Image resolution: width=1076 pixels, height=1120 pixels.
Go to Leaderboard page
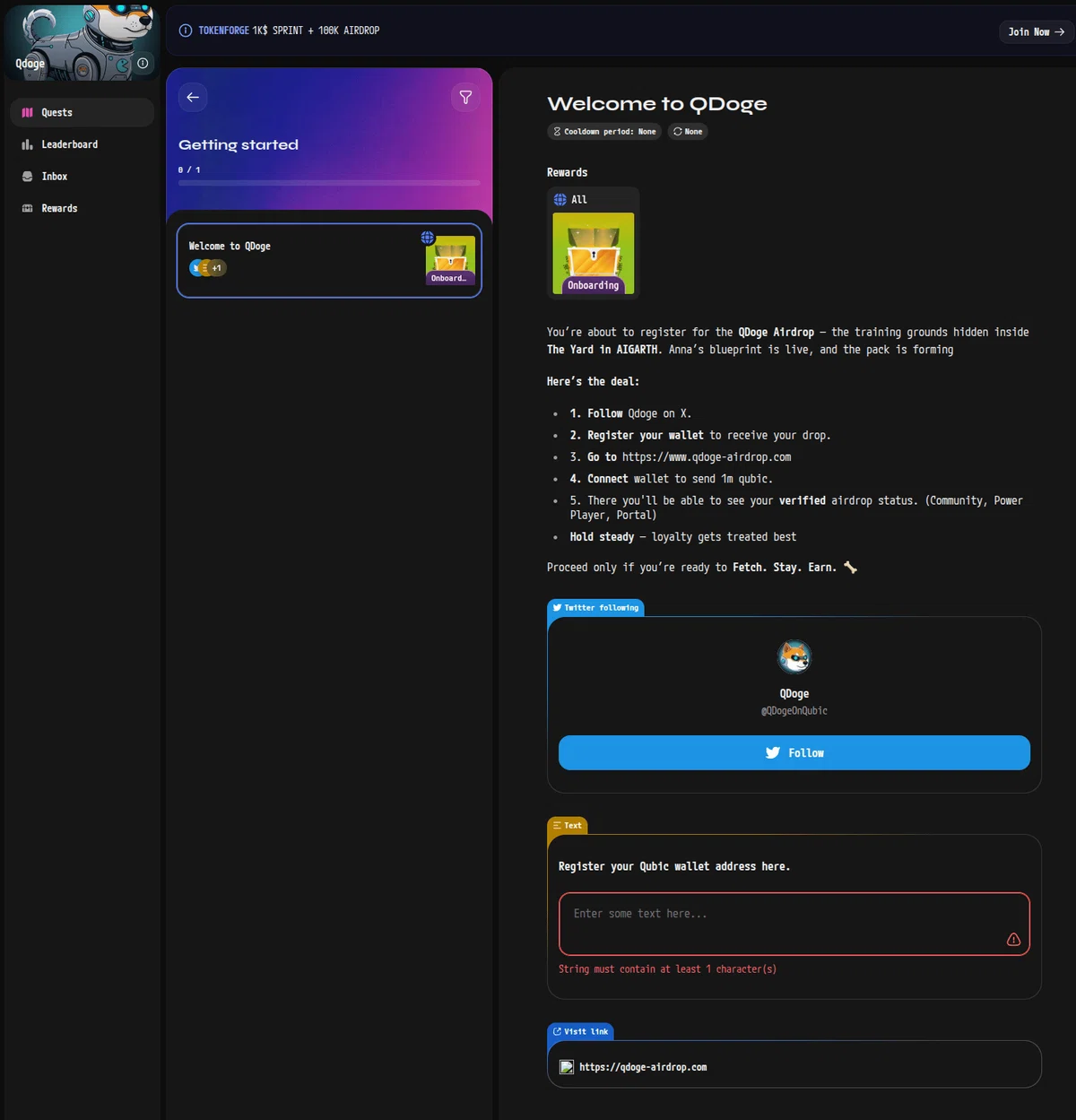pos(82,144)
